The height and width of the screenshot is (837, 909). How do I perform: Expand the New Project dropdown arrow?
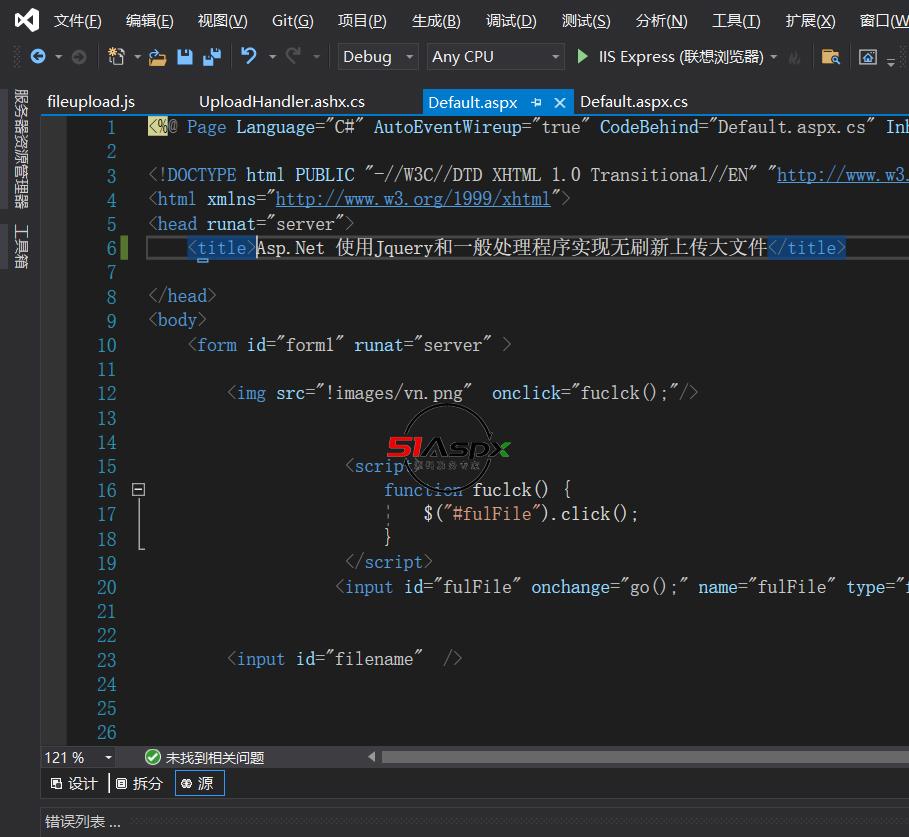point(137,57)
